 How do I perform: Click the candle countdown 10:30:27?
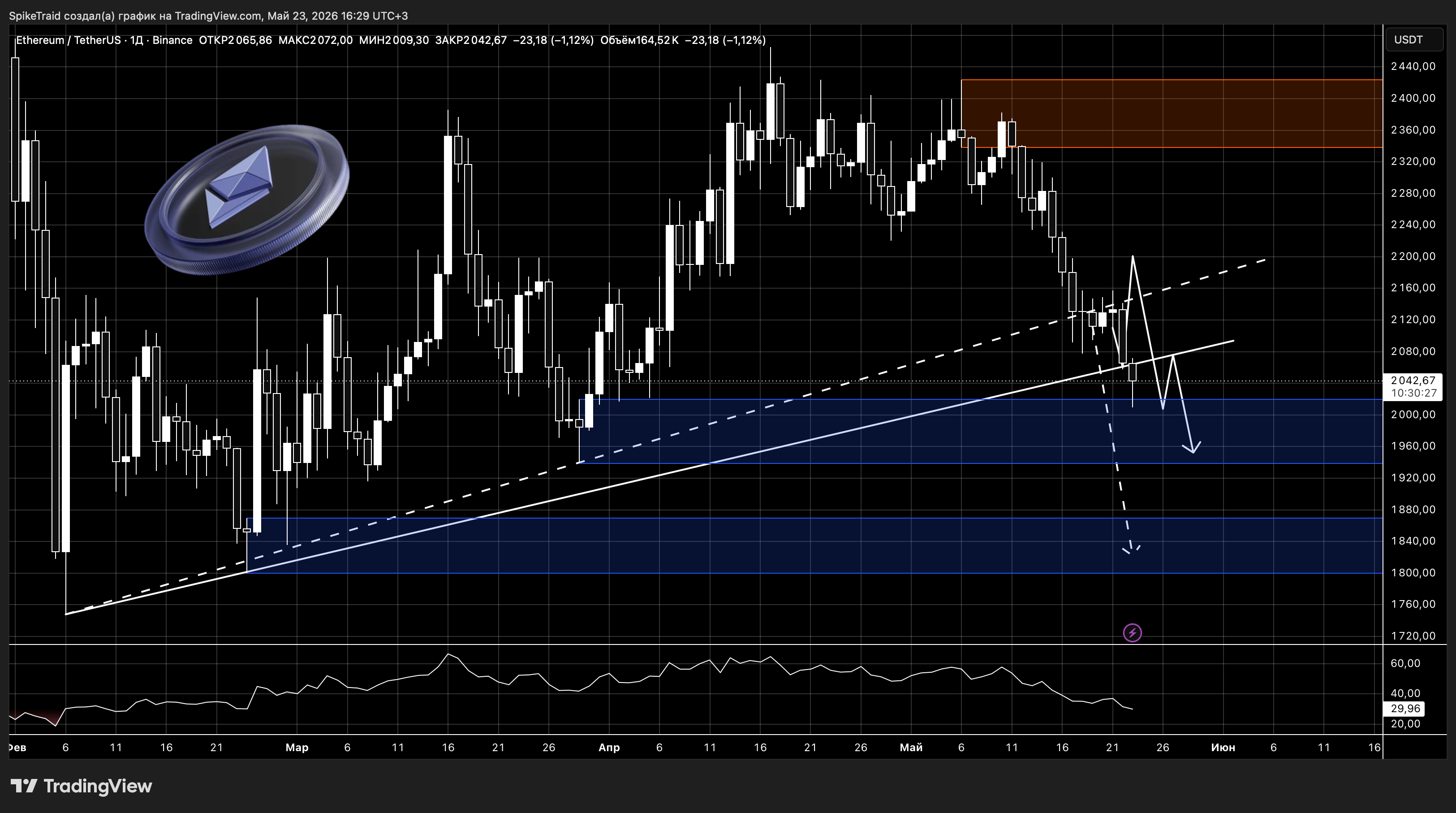1413,393
